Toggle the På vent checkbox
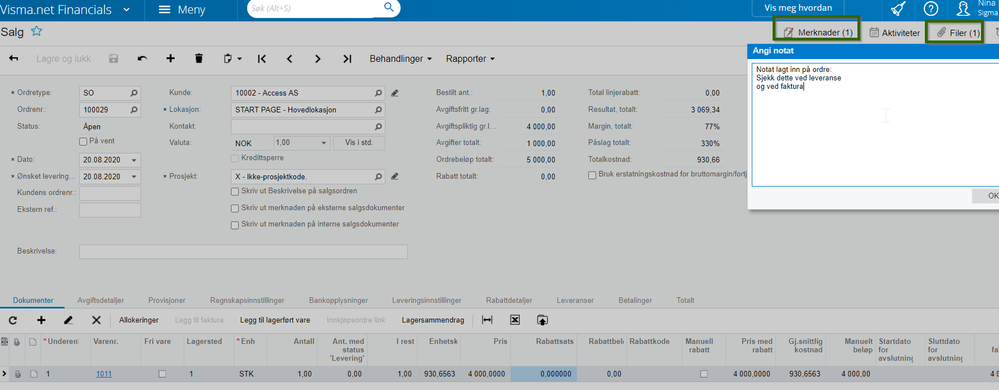 [82, 141]
